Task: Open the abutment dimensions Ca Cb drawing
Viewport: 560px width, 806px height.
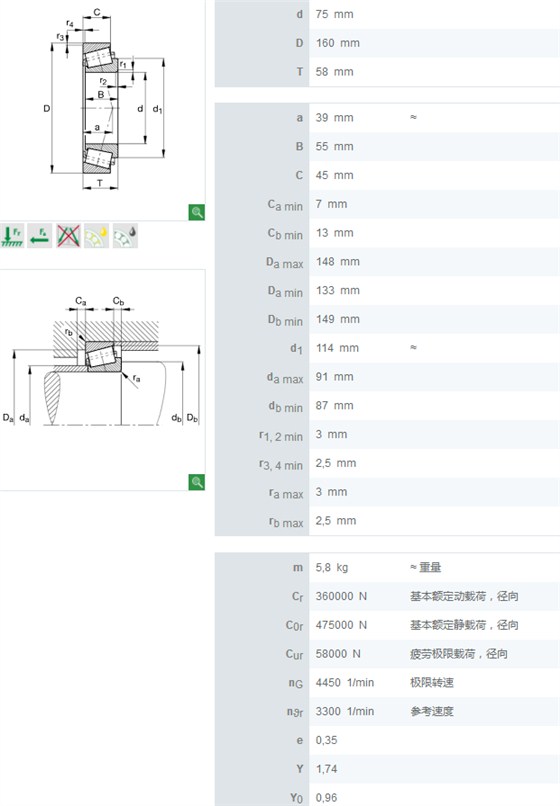Action: (x=102, y=361)
